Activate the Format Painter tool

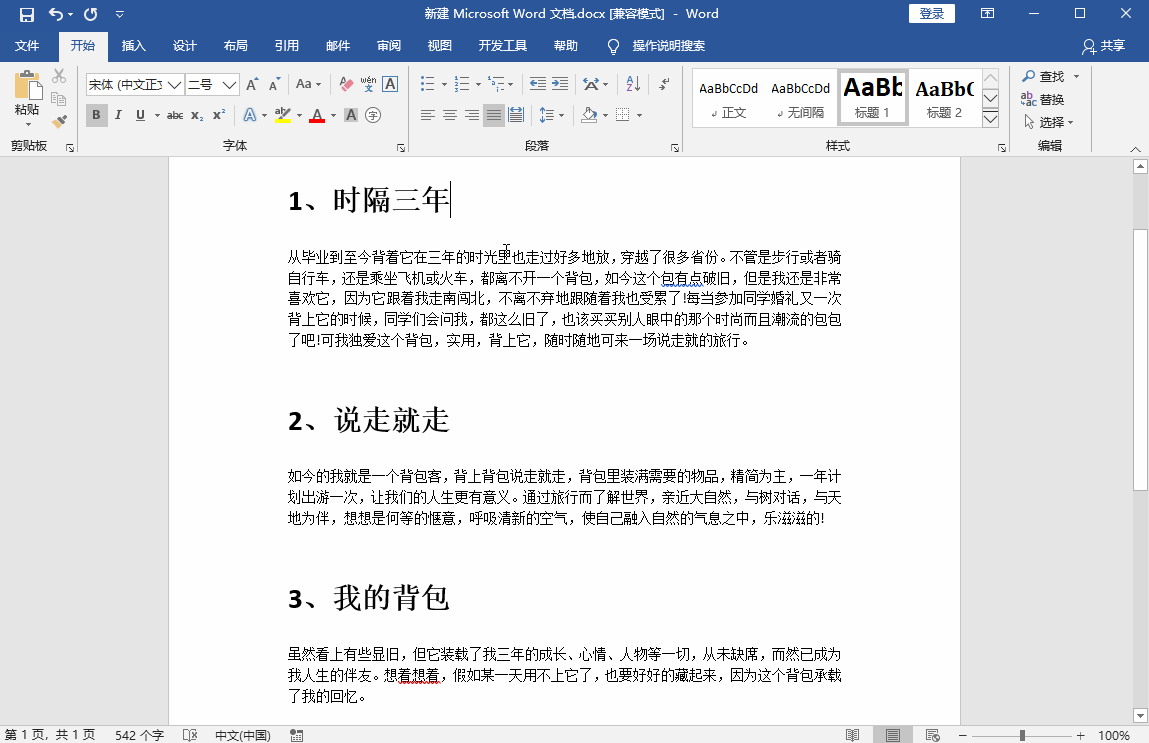click(x=59, y=120)
